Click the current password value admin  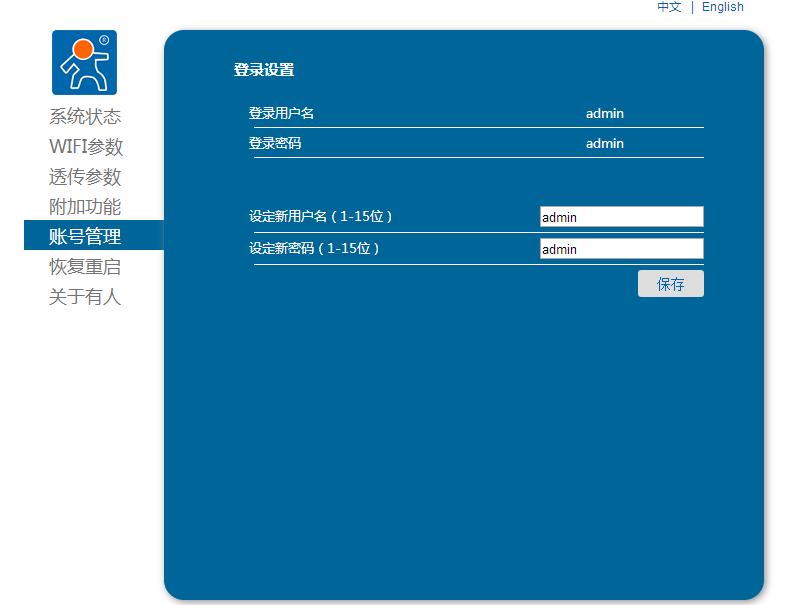click(604, 144)
